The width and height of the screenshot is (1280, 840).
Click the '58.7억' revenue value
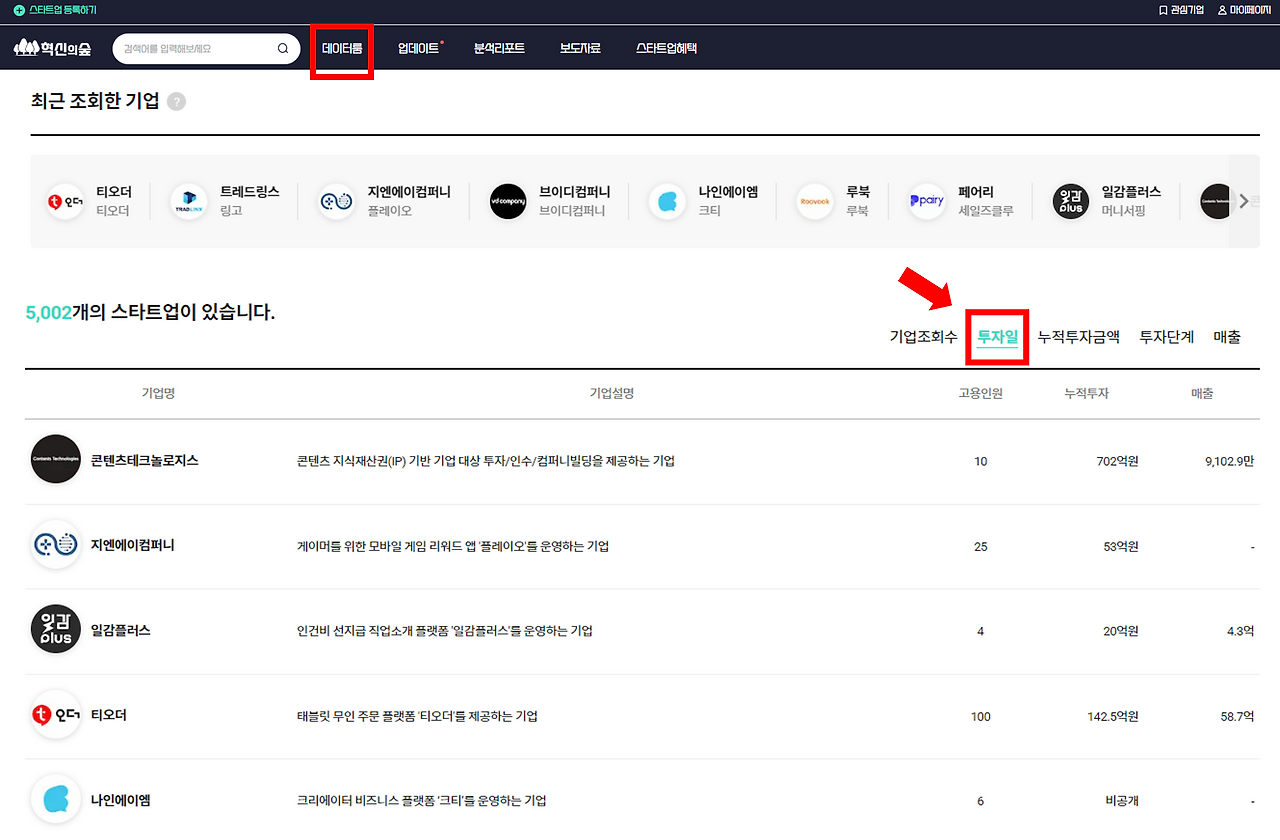(1238, 716)
